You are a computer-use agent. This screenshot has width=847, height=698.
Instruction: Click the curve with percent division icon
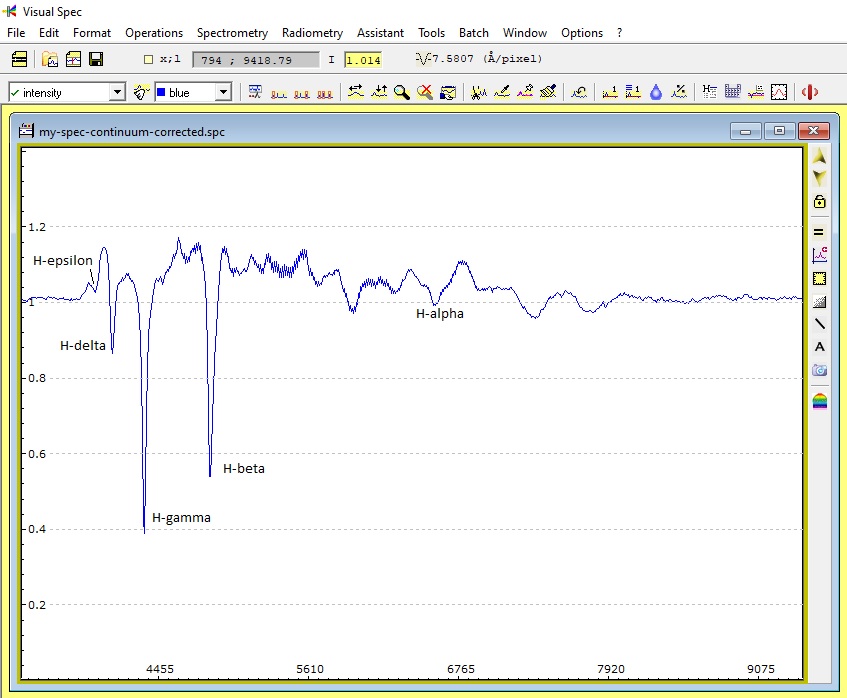[679, 92]
